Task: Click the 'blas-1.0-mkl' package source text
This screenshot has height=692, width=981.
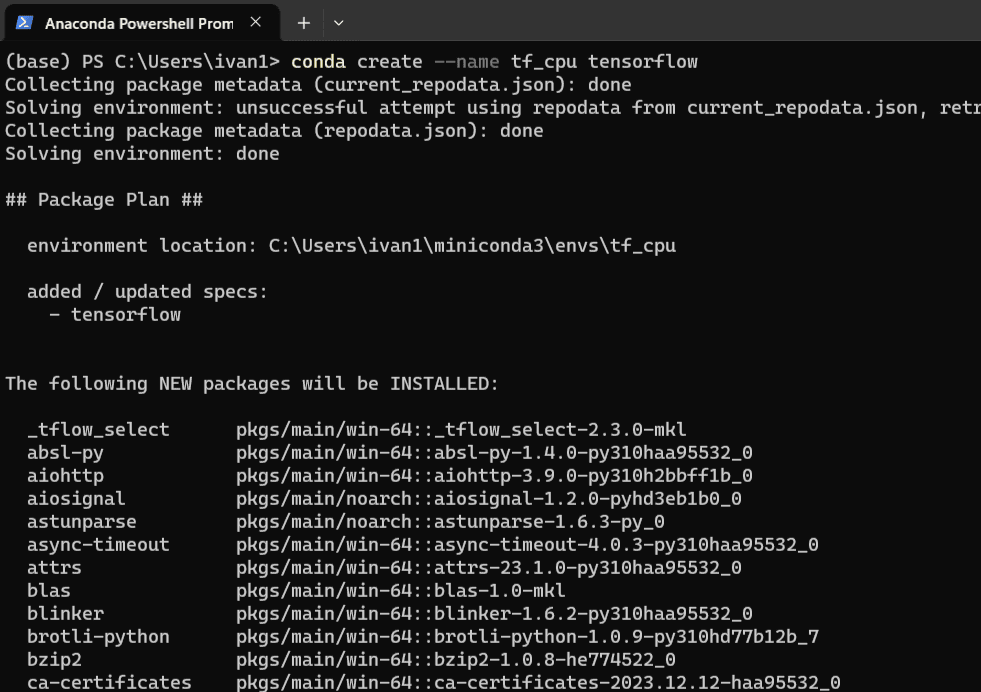Action: click(400, 591)
